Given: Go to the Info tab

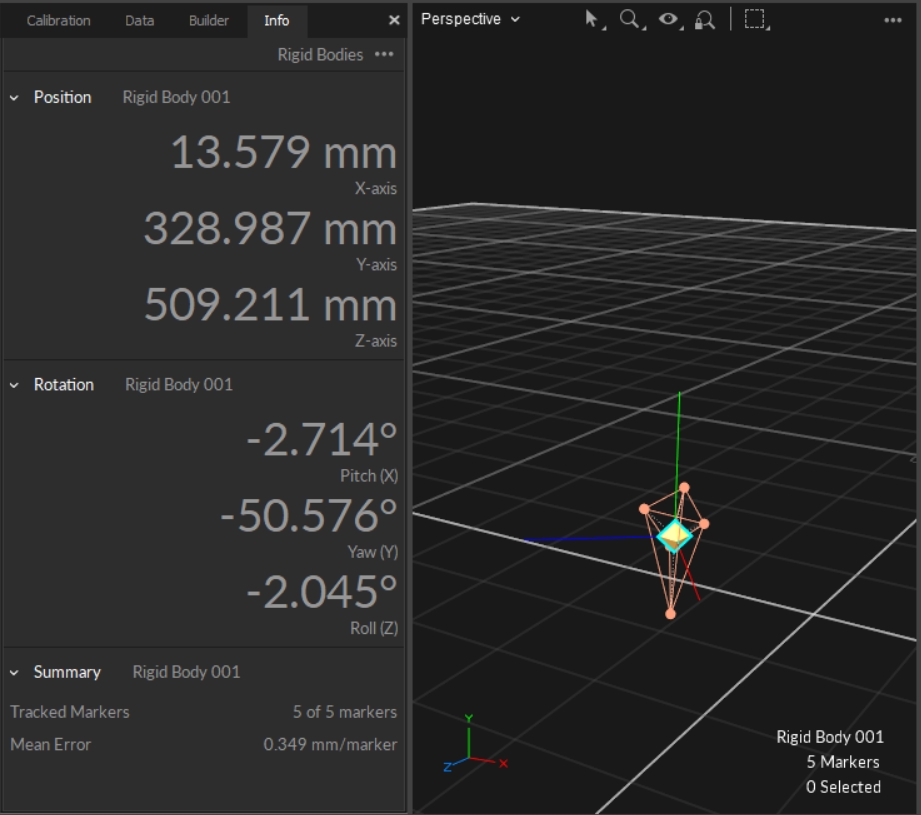Looking at the screenshot, I should click(277, 20).
